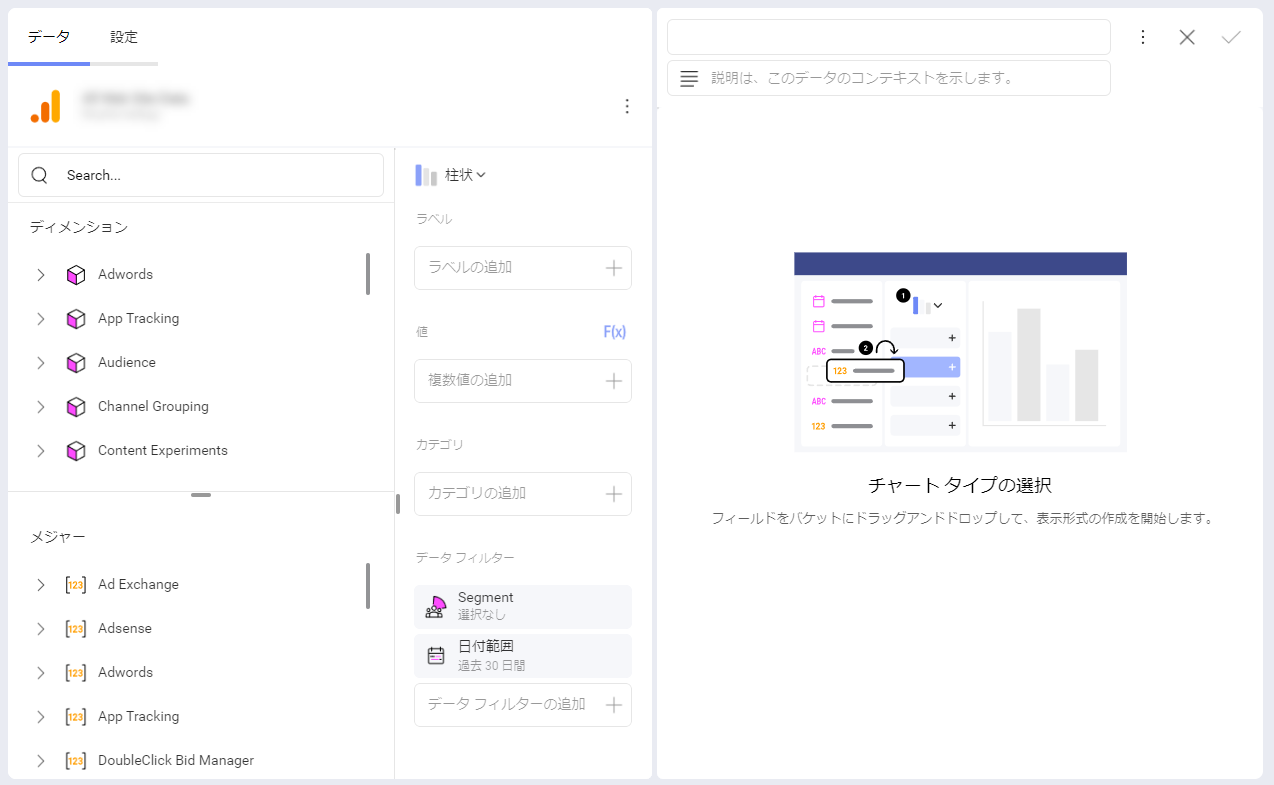Image resolution: width=1274 pixels, height=785 pixels.
Task: Switch to the 設定 tab
Action: [x=124, y=37]
